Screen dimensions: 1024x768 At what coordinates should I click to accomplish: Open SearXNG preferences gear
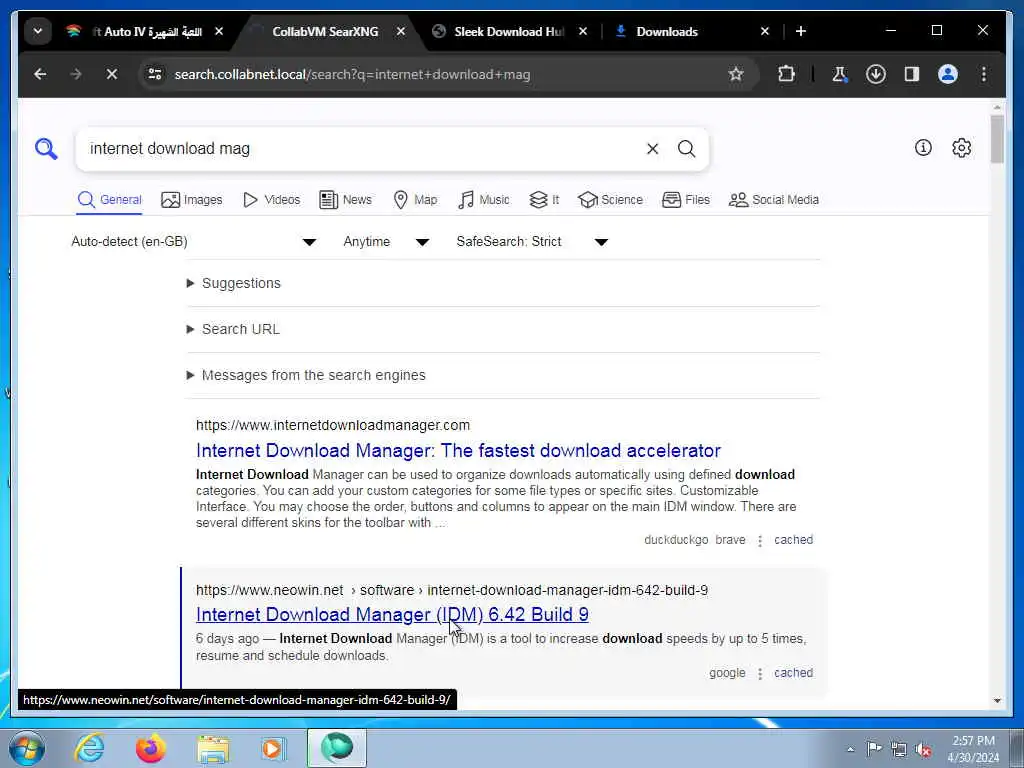(961, 148)
